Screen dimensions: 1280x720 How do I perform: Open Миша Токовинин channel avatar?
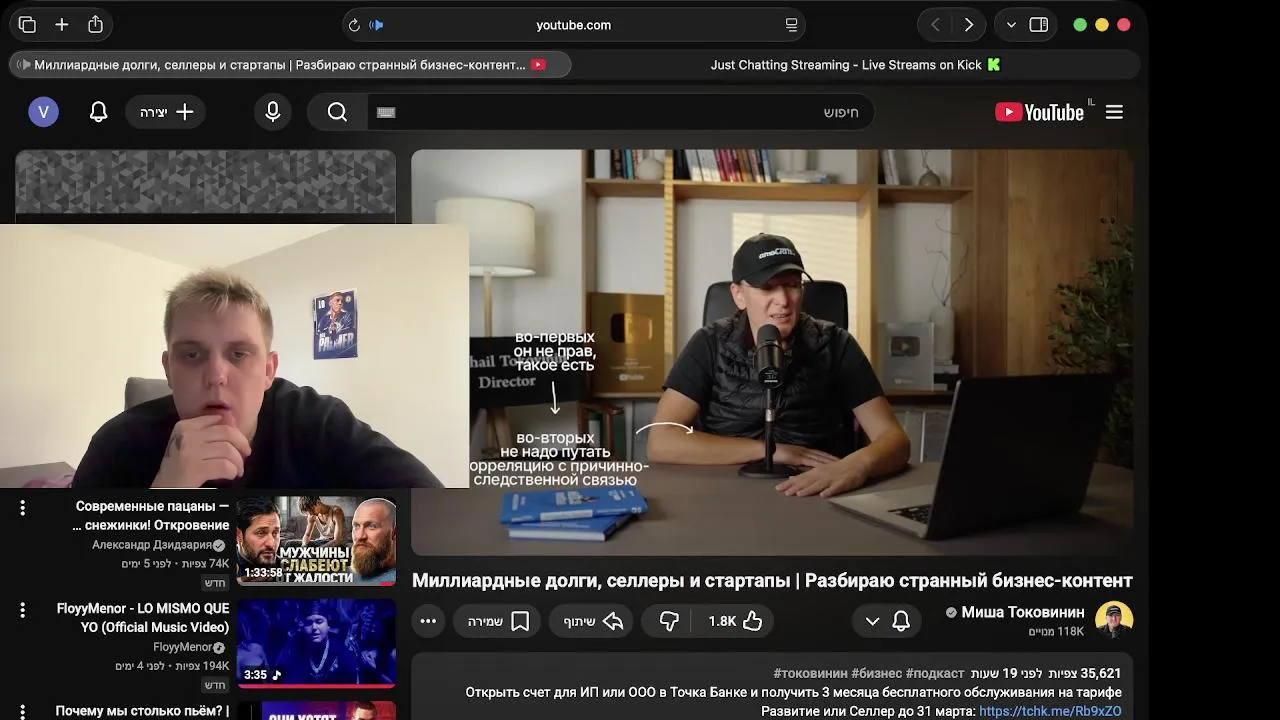(1114, 620)
